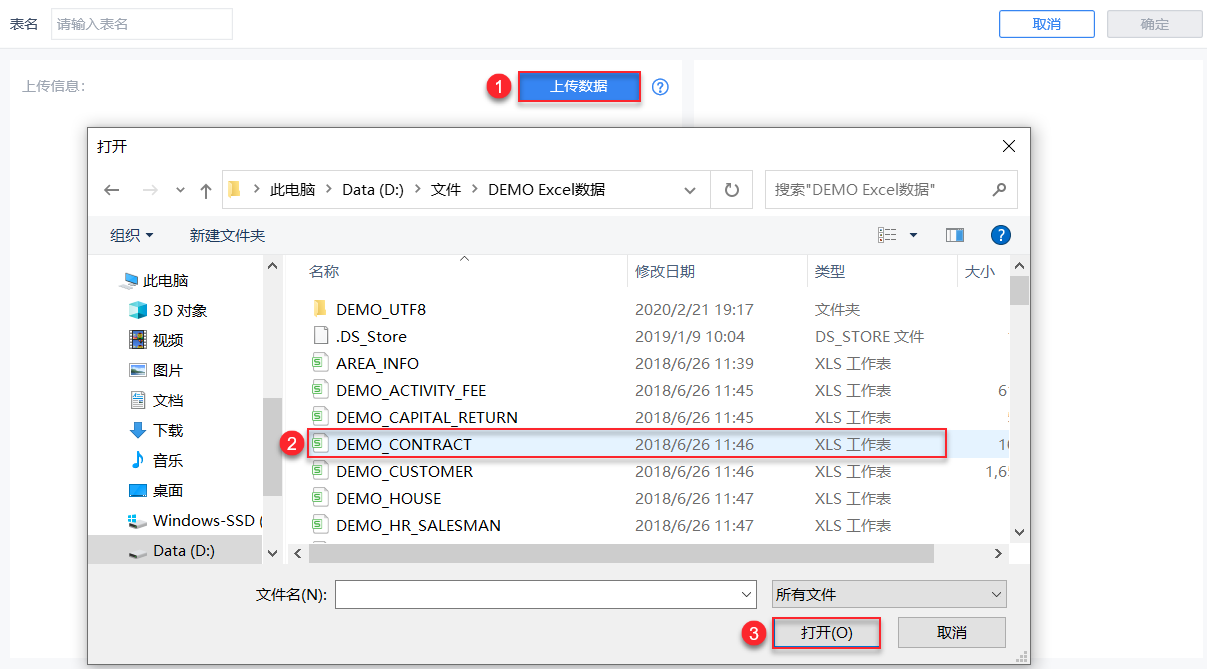This screenshot has width=1207, height=669.
Task: Click DEMO Excel数据 in address path
Action: coord(546,189)
